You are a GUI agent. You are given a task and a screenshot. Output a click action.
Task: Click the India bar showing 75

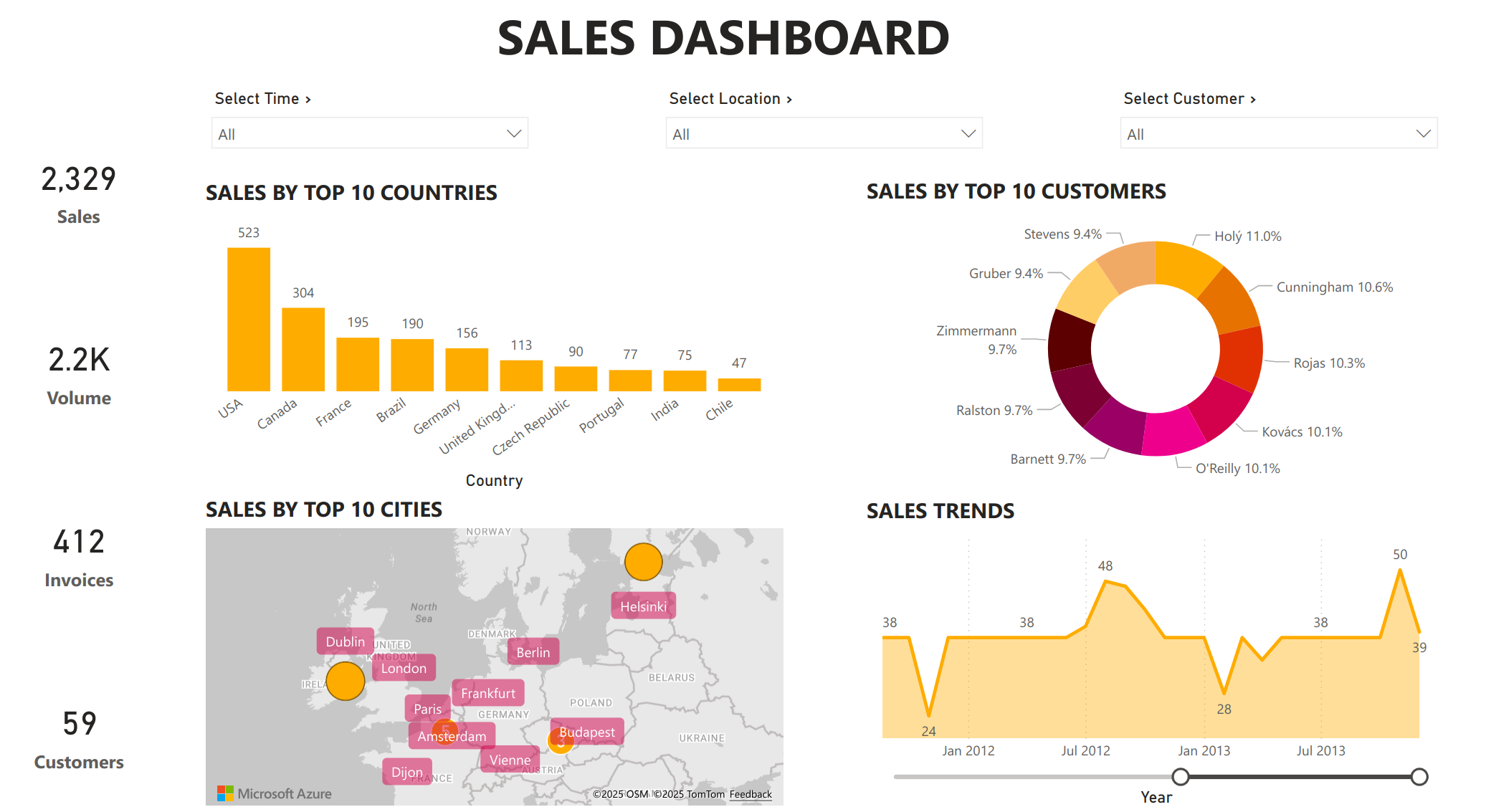click(x=685, y=381)
